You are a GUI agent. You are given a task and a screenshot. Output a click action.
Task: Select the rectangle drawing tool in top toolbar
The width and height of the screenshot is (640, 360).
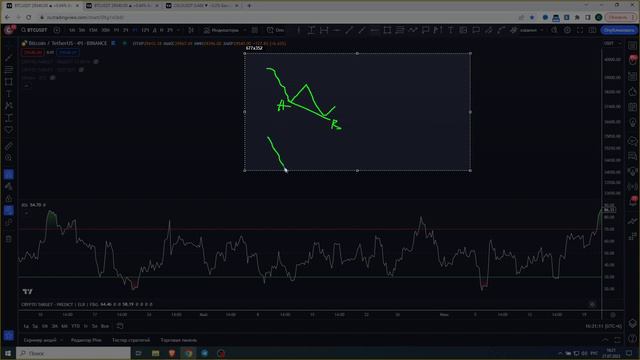click(387, 30)
